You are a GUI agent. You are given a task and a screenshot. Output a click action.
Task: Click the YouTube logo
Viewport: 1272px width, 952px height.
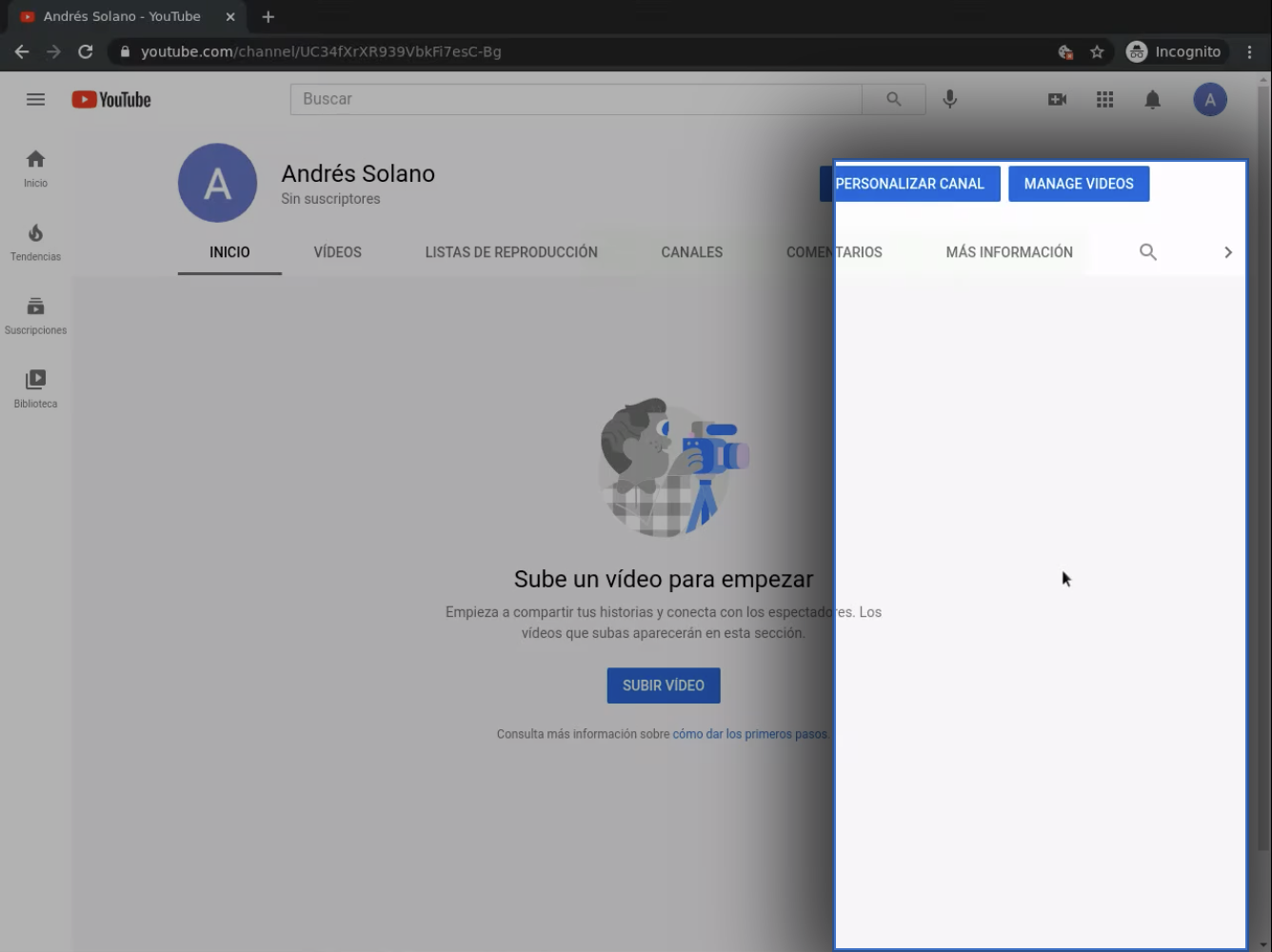pyautogui.click(x=111, y=99)
